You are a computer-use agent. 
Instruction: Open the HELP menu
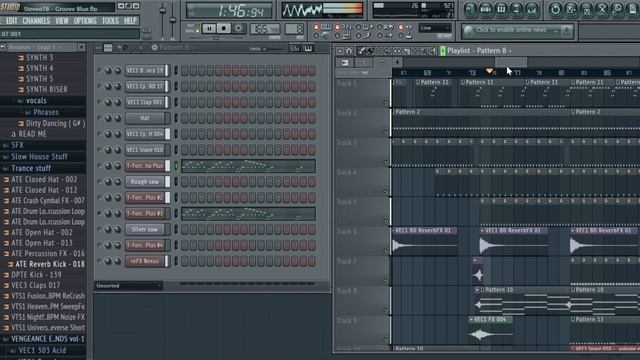pyautogui.click(x=130, y=21)
